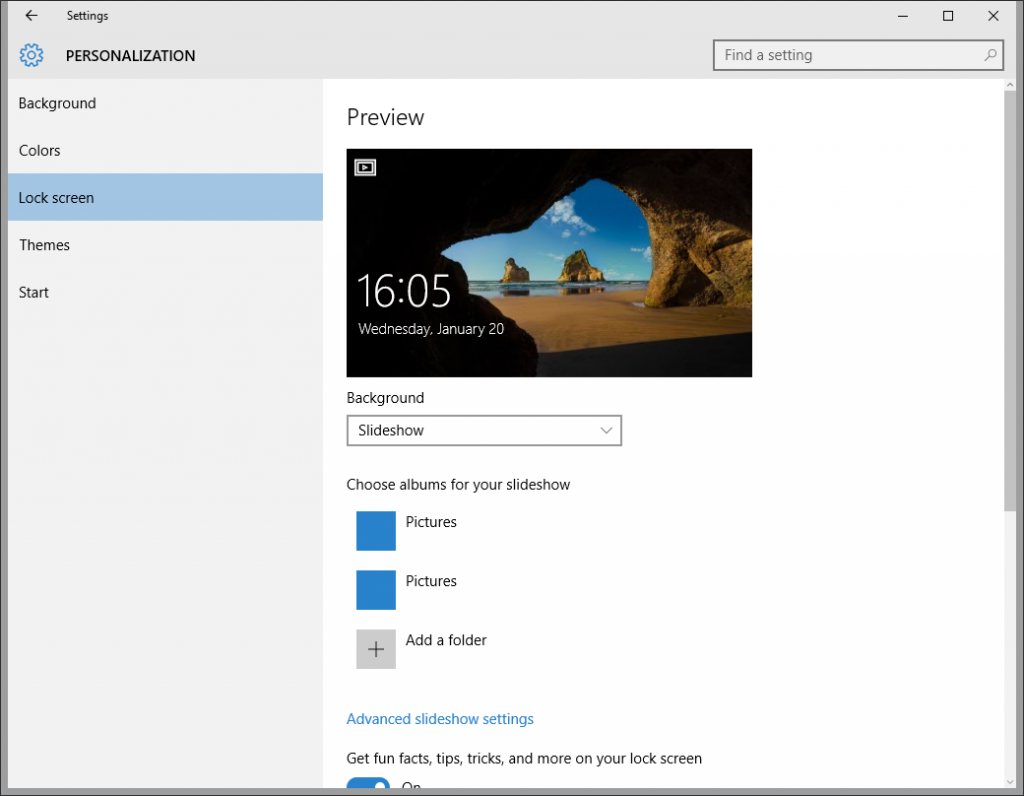The height and width of the screenshot is (796, 1024).
Task: Click the slideshow icon on preview image
Action: 365,168
